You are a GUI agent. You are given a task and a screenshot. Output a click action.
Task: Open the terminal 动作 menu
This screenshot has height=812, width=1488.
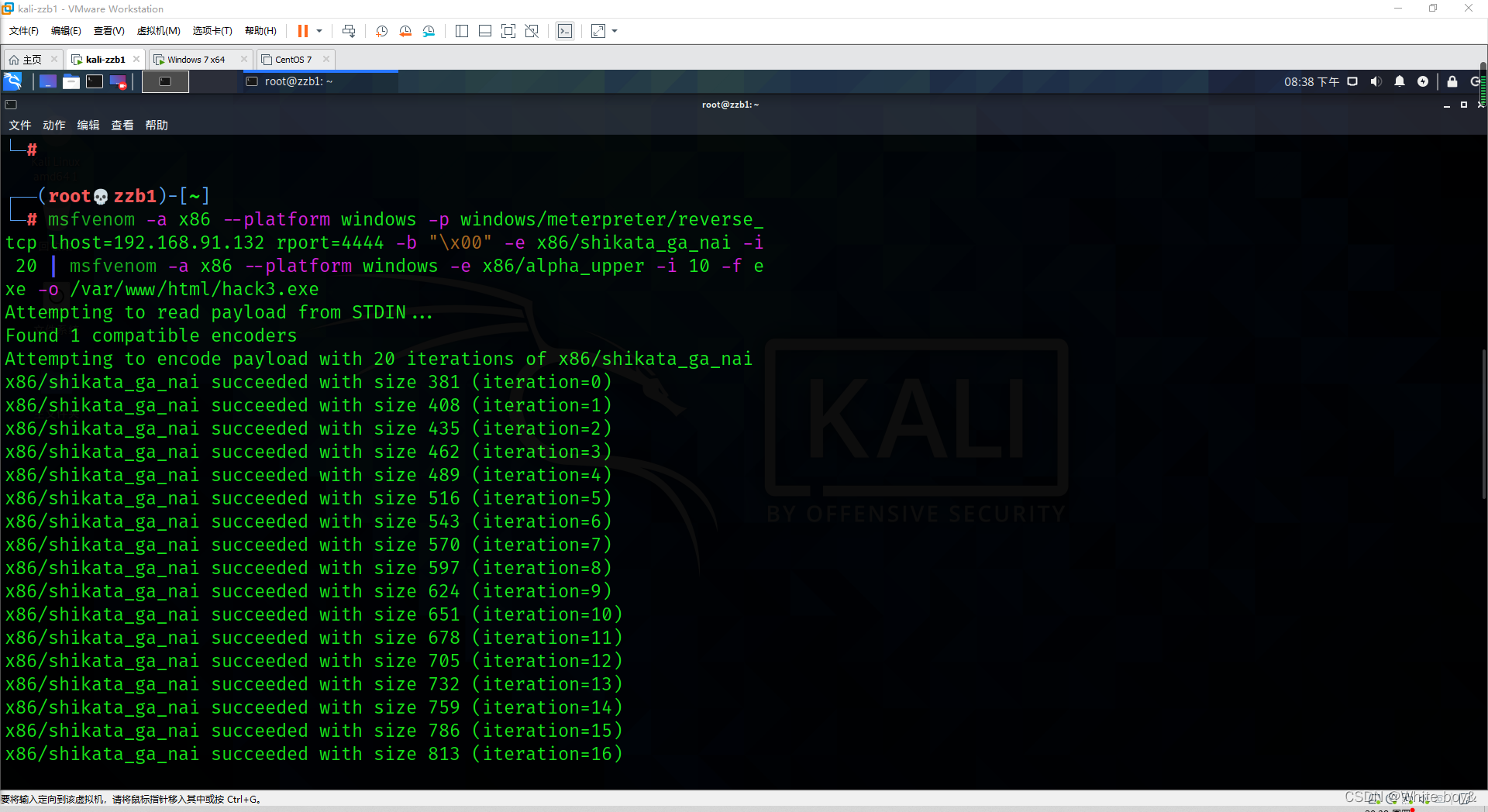pos(54,125)
